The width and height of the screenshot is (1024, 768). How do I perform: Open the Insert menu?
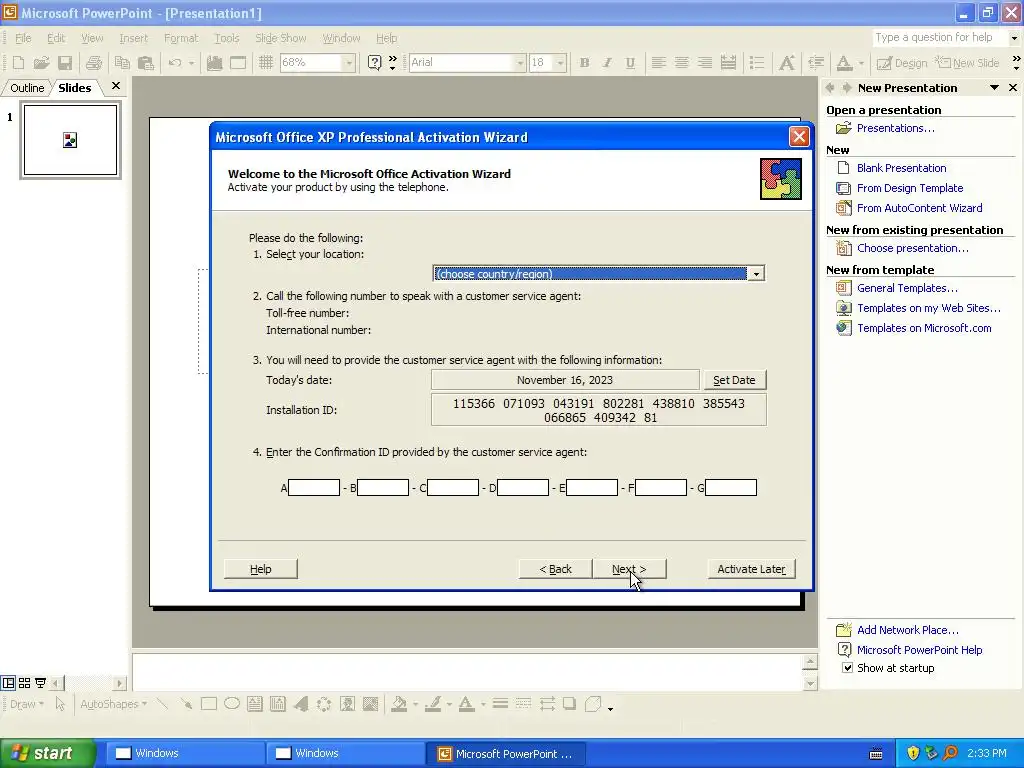(x=133, y=38)
